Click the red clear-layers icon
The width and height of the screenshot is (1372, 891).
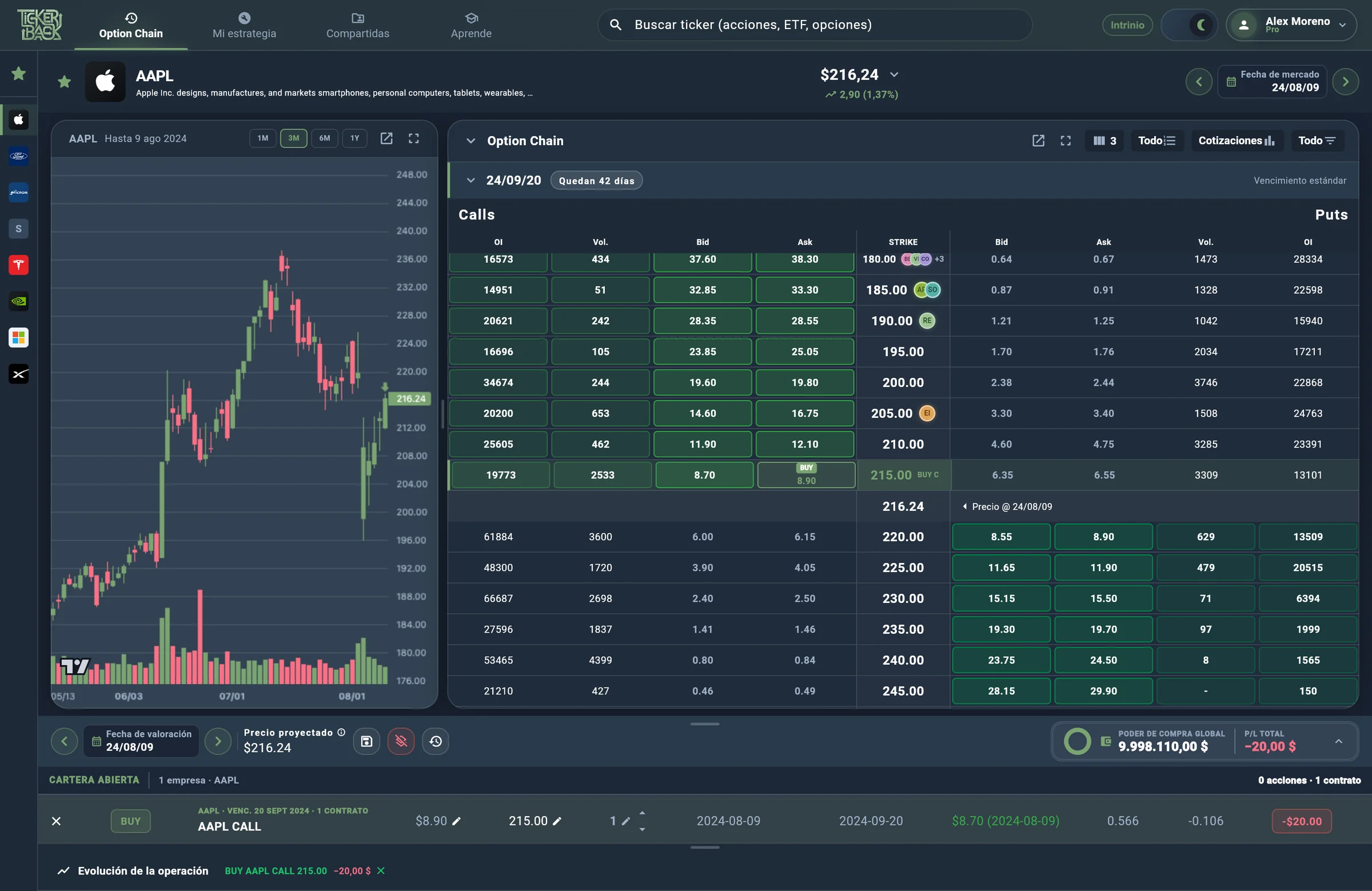click(x=401, y=741)
